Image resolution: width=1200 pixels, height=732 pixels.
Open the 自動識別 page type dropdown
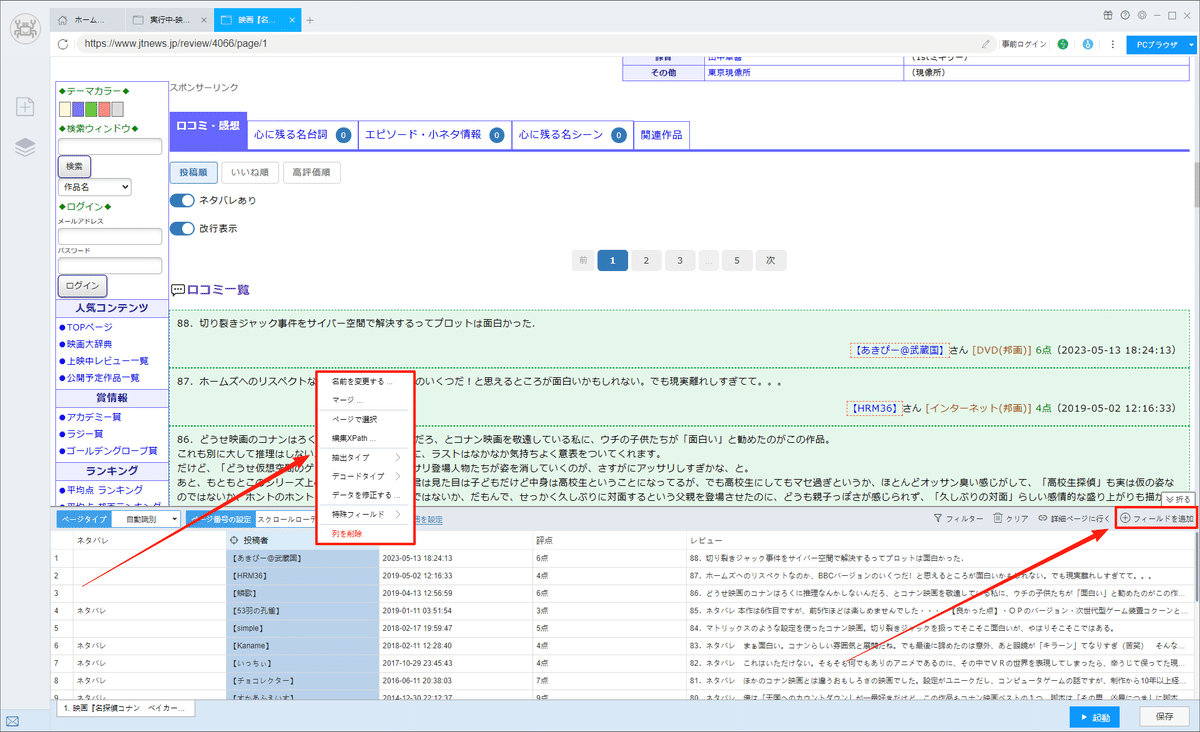pyautogui.click(x=145, y=519)
